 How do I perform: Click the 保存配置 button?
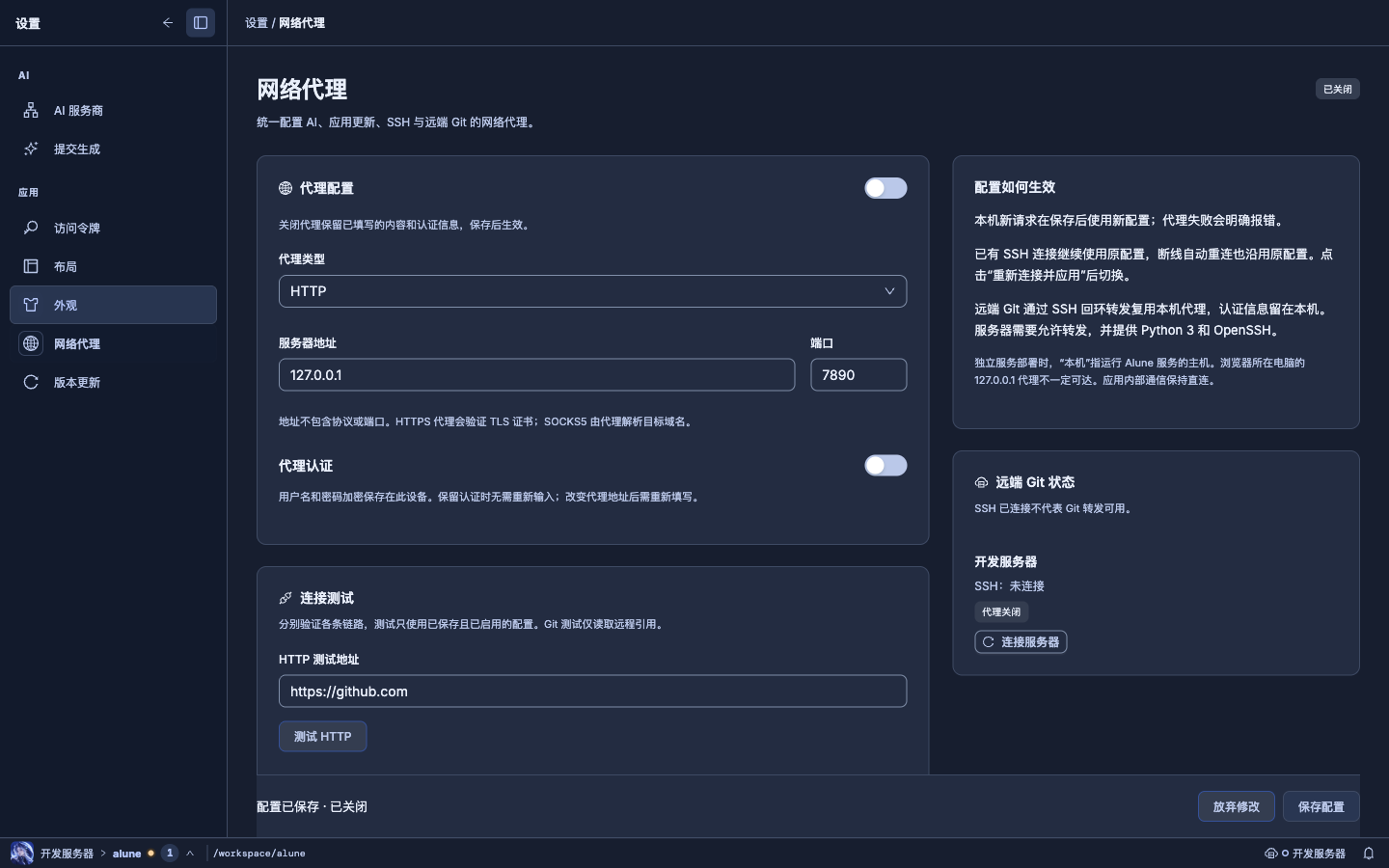click(x=1321, y=806)
